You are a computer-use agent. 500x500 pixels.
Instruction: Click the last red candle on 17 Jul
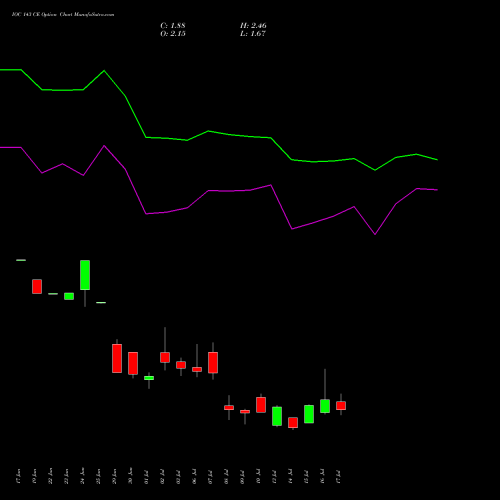tap(341, 405)
